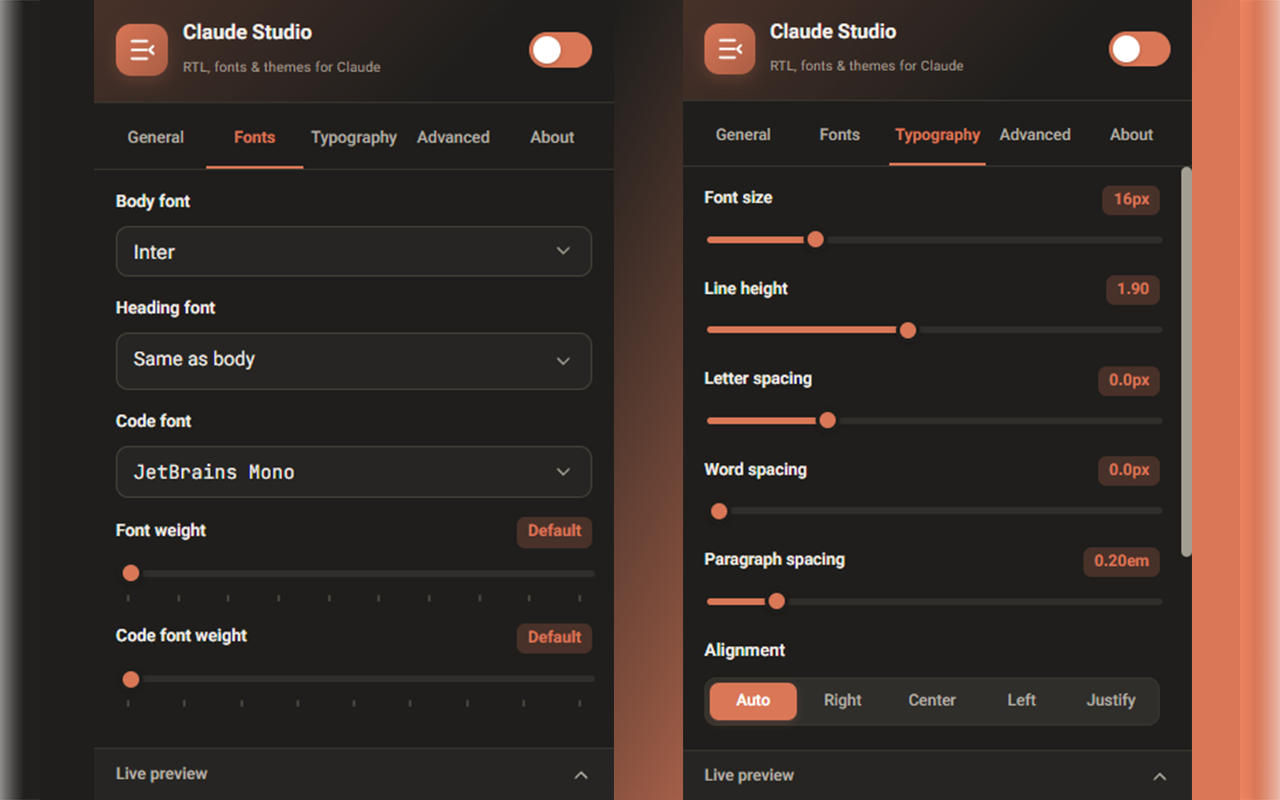Screen dimensions: 1280x800
Task: Switch to Fonts tab in the Typography panel
Action: 840,135
